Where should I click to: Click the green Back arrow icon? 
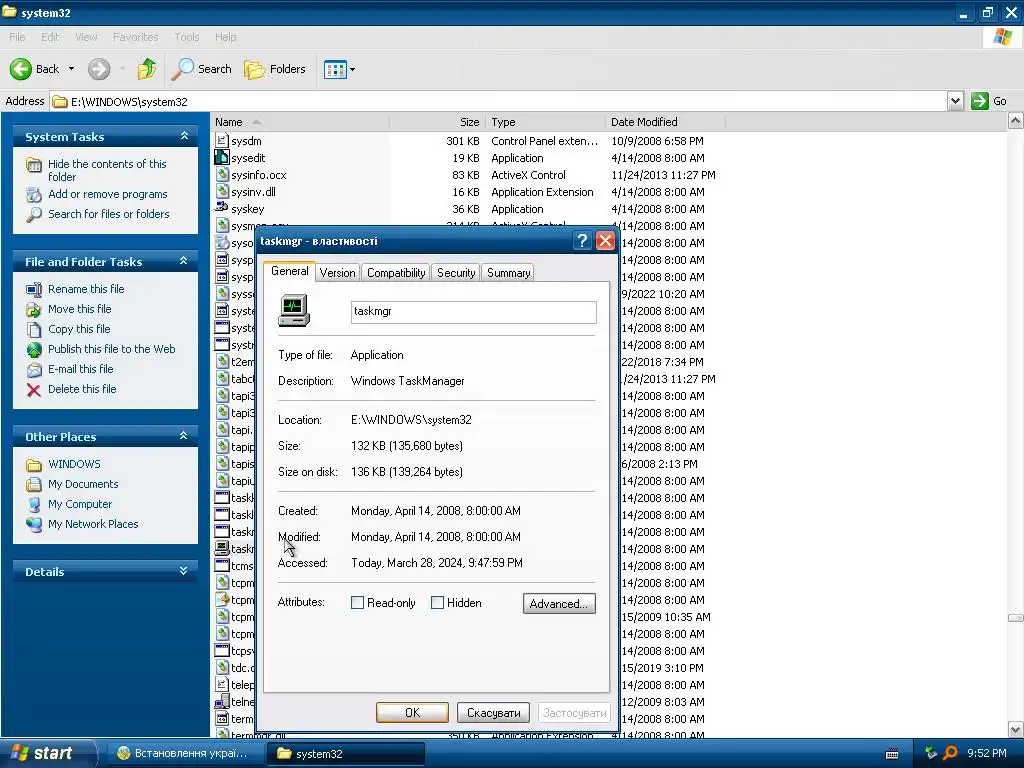20,69
